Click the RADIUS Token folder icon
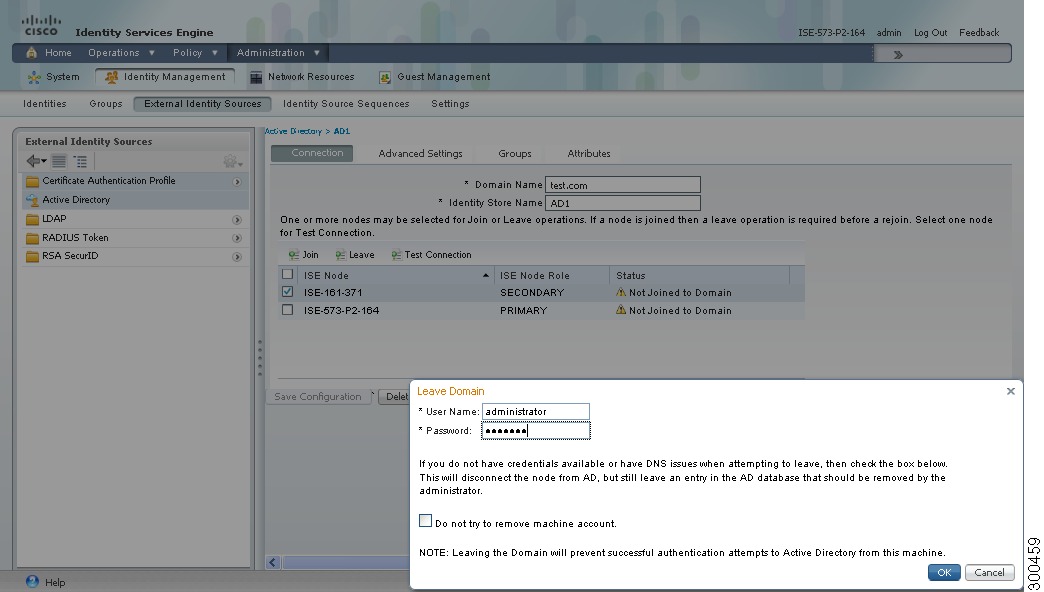 click(32, 238)
